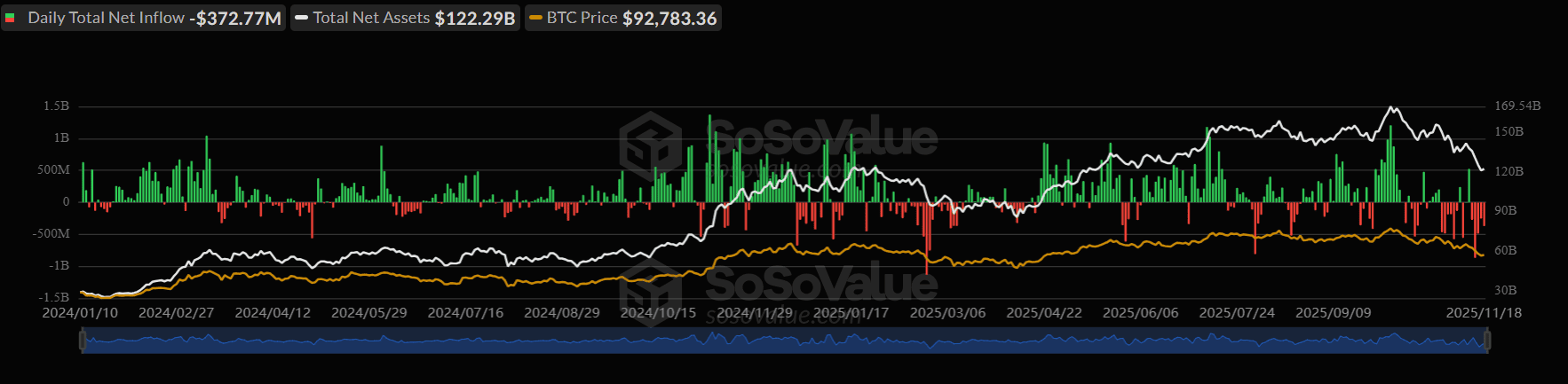Viewport: 1568px width, 384px height.
Task: Click the 120B right axis label
Action: (x=1509, y=172)
